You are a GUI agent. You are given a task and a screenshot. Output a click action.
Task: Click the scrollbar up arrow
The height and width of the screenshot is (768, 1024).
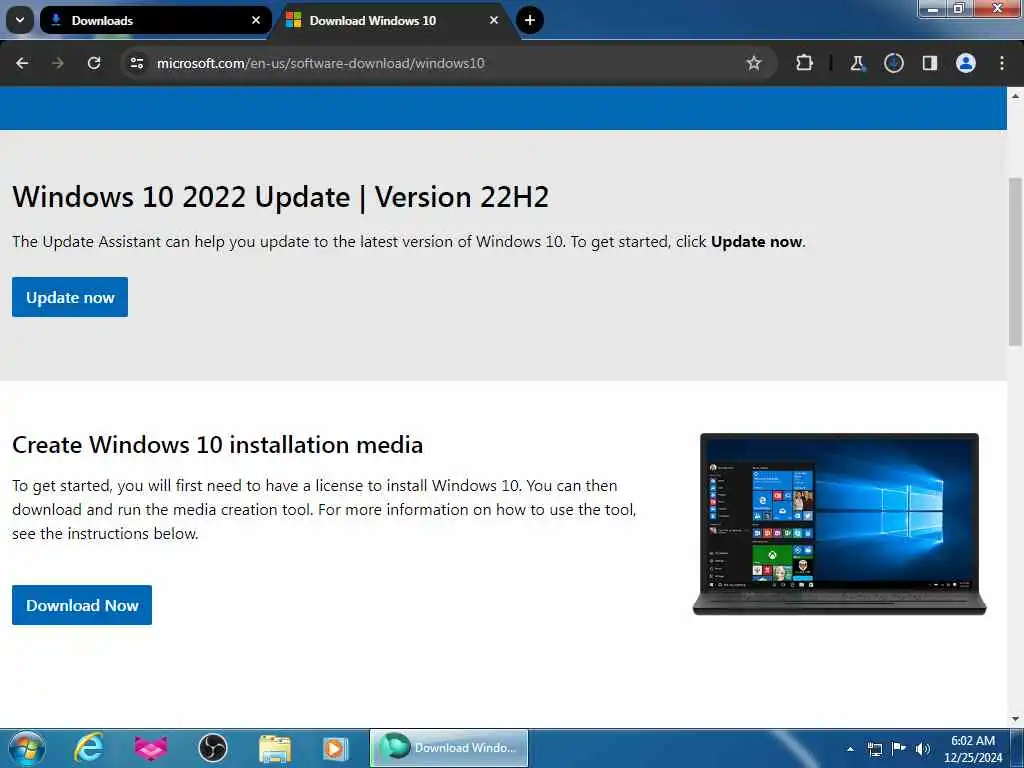click(x=1016, y=96)
